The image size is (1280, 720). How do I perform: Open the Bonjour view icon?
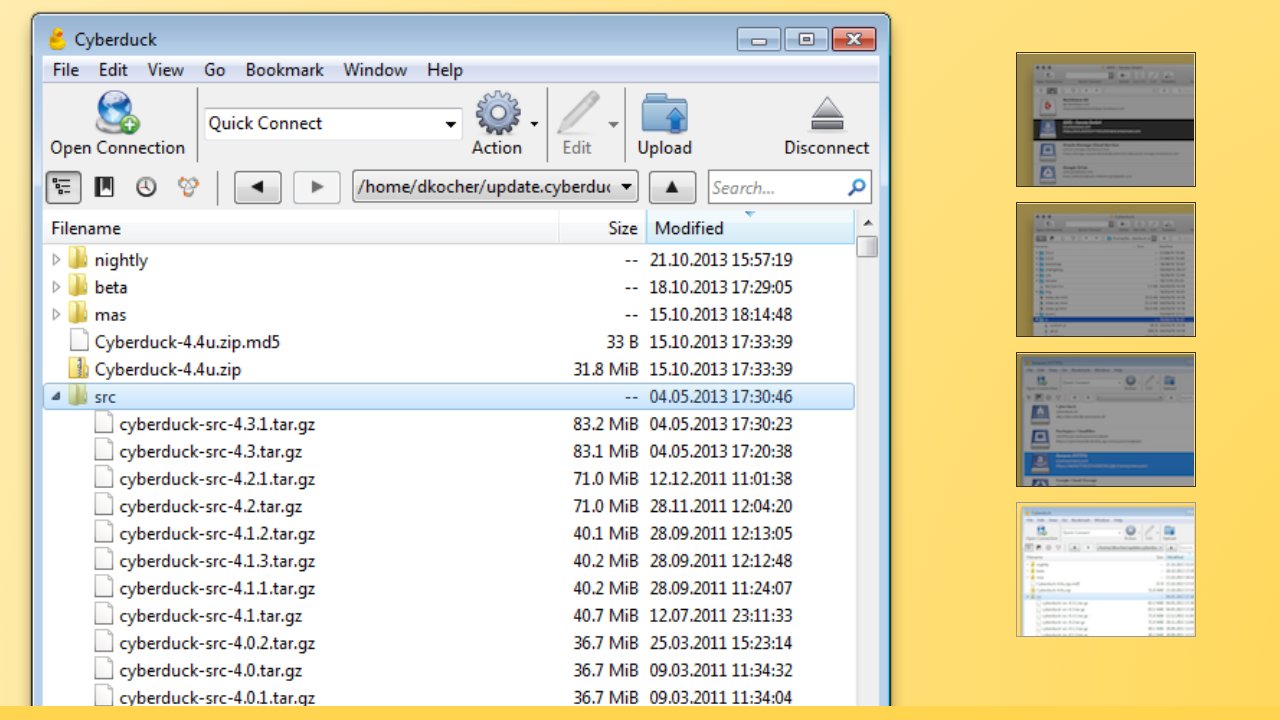(188, 187)
